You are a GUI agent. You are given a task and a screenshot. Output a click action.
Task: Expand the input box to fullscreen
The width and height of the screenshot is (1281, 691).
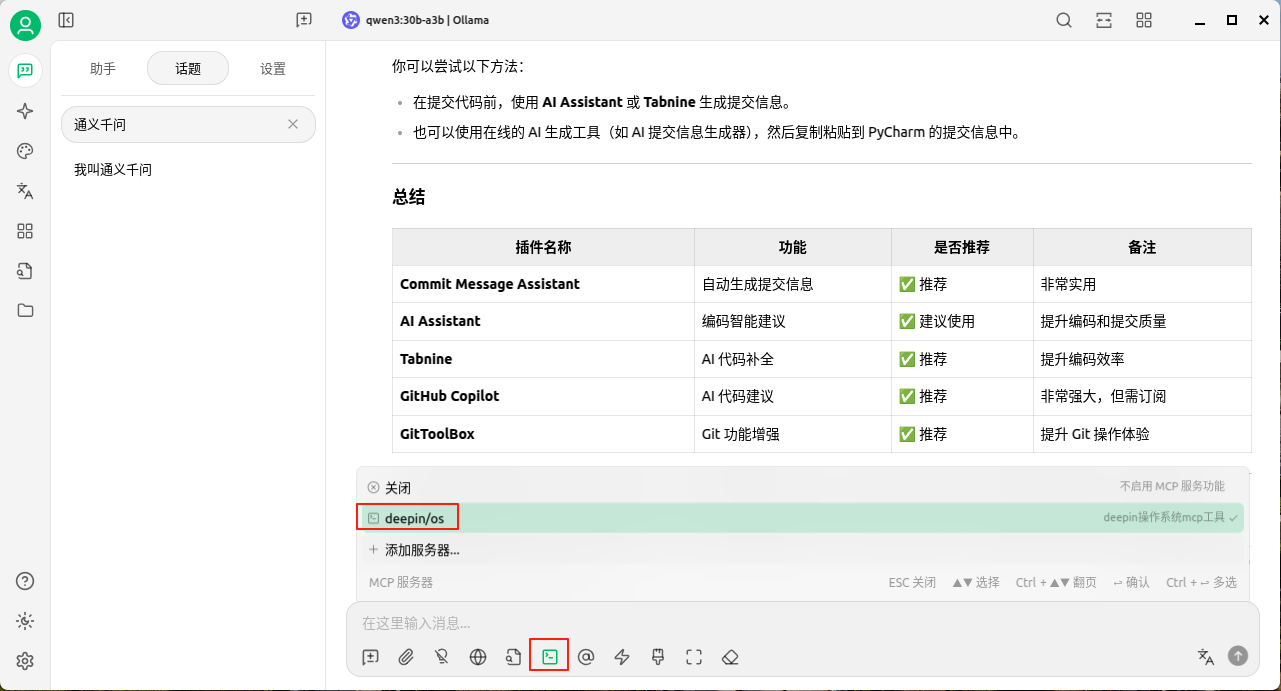(694, 657)
